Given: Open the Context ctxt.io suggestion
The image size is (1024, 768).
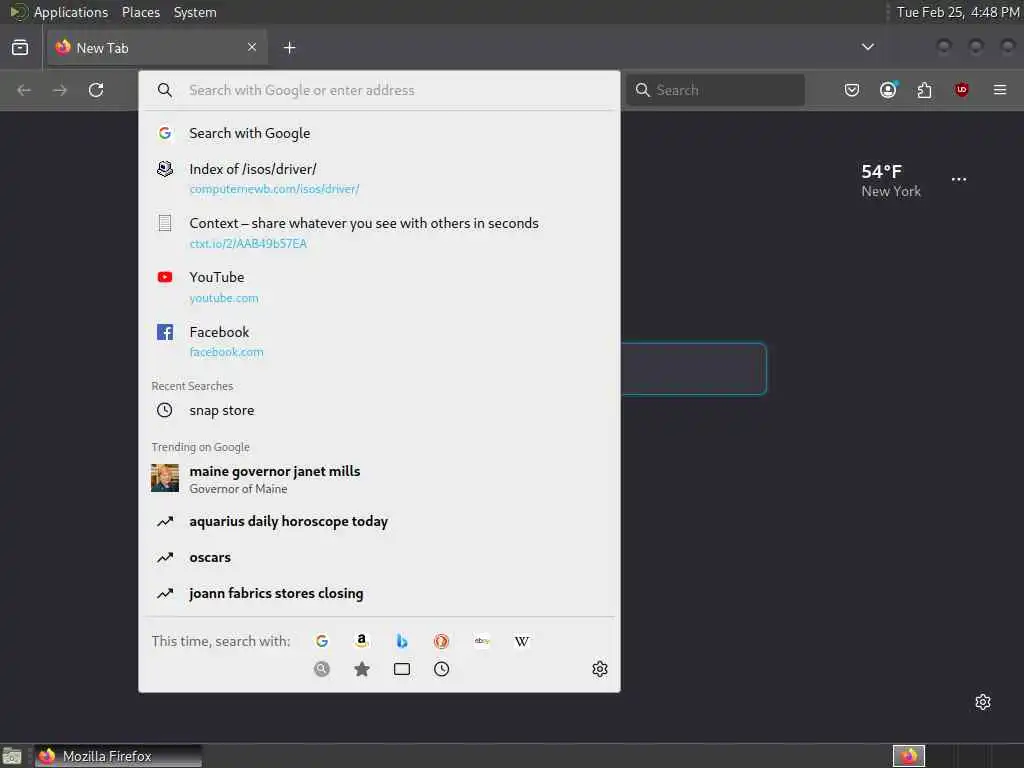Looking at the screenshot, I should click(379, 233).
